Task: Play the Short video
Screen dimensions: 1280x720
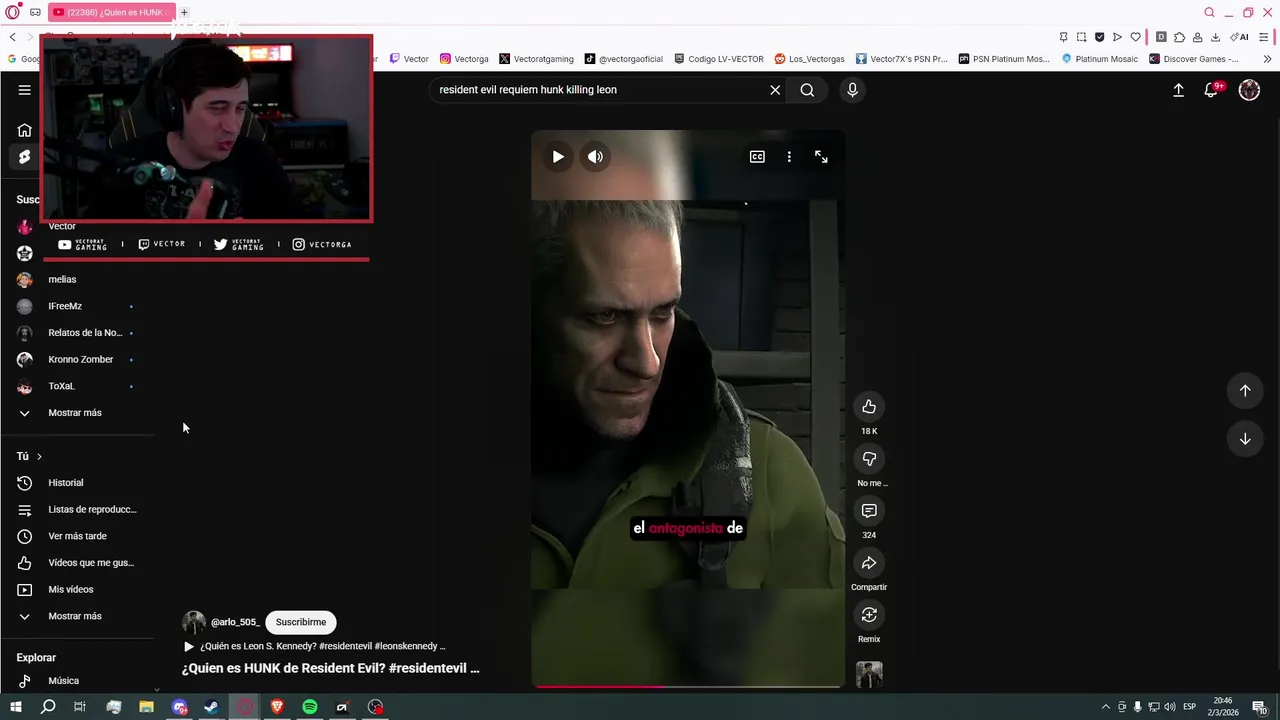Action: coord(558,157)
